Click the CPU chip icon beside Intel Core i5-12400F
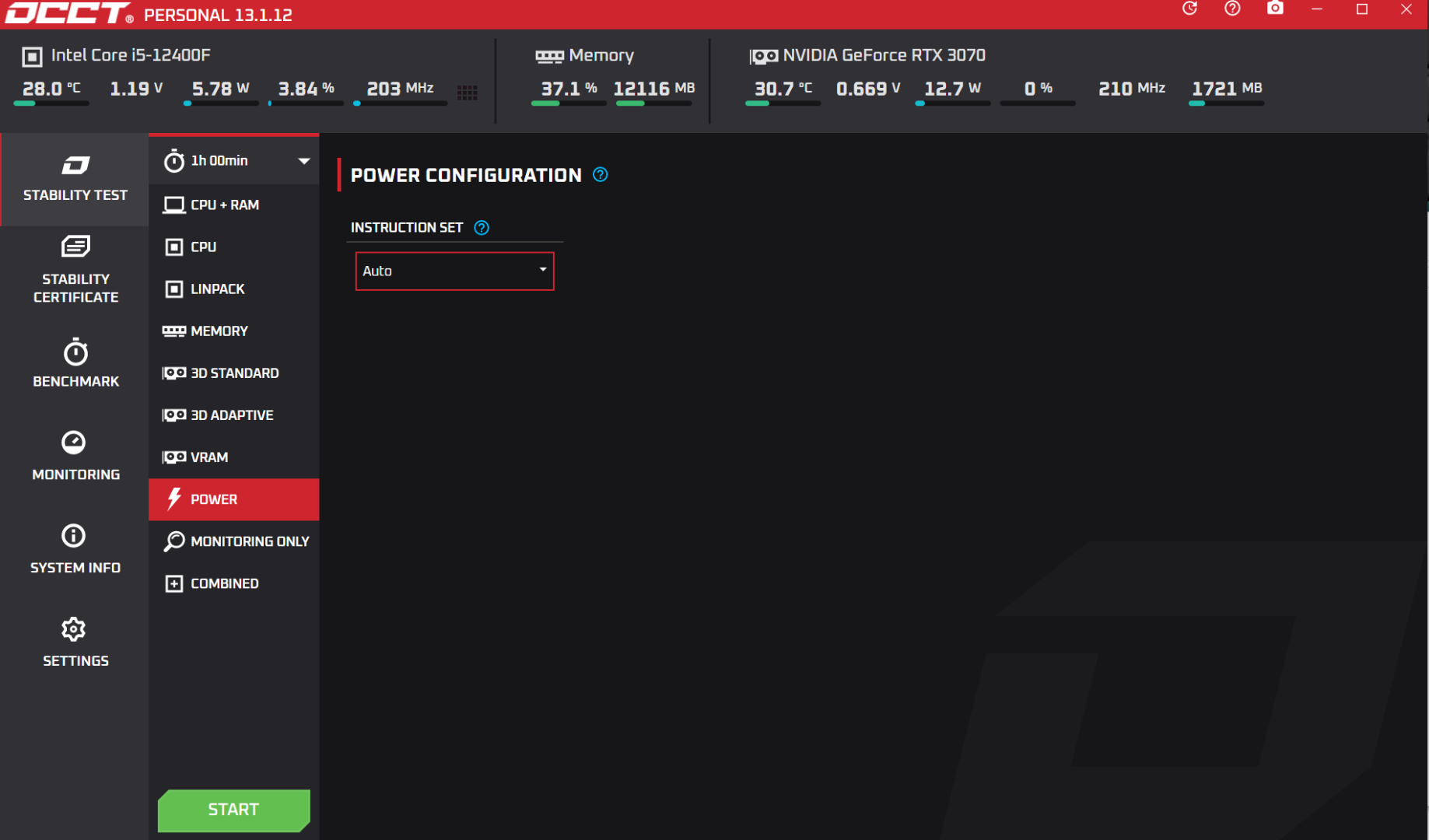 point(32,56)
